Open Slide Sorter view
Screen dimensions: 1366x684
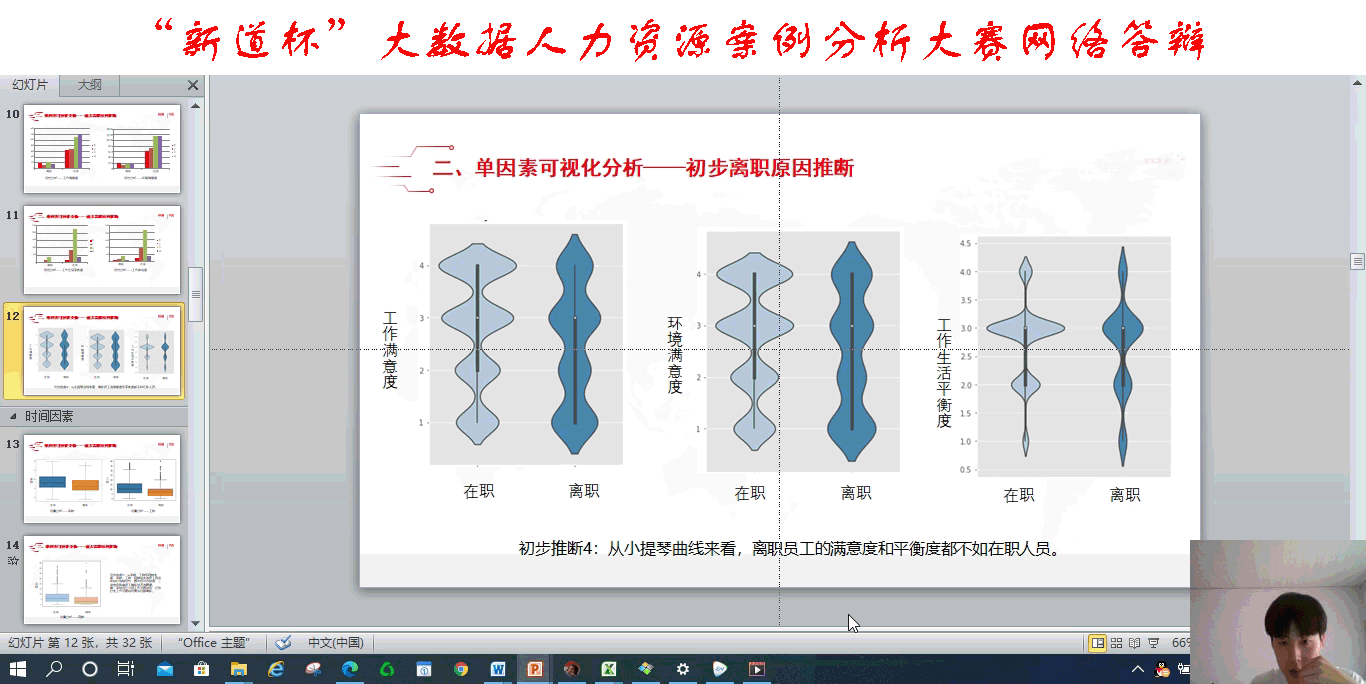click(x=1117, y=643)
